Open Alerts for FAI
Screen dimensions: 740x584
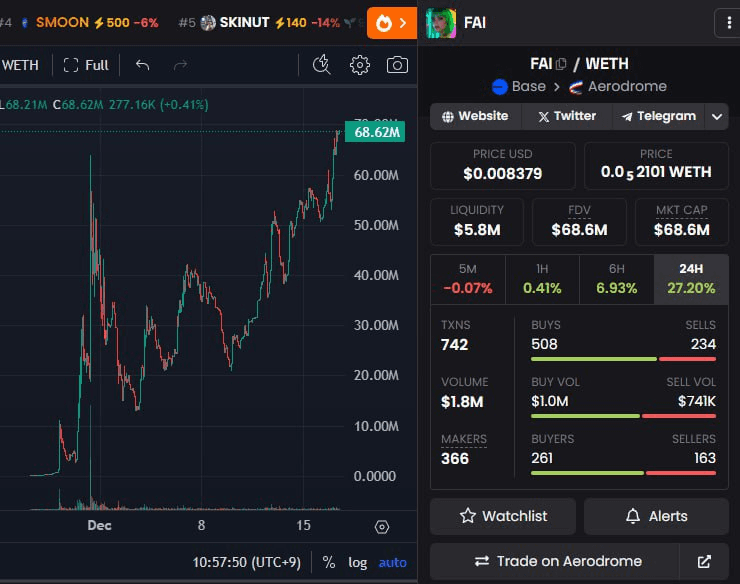[656, 516]
